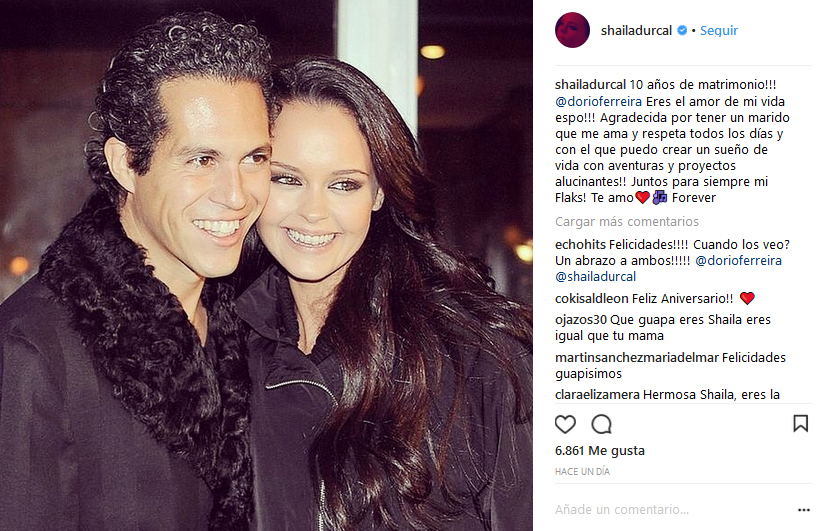The height and width of the screenshot is (531, 817).
Task: Click the Hace un día timestamp
Action: click(582, 472)
